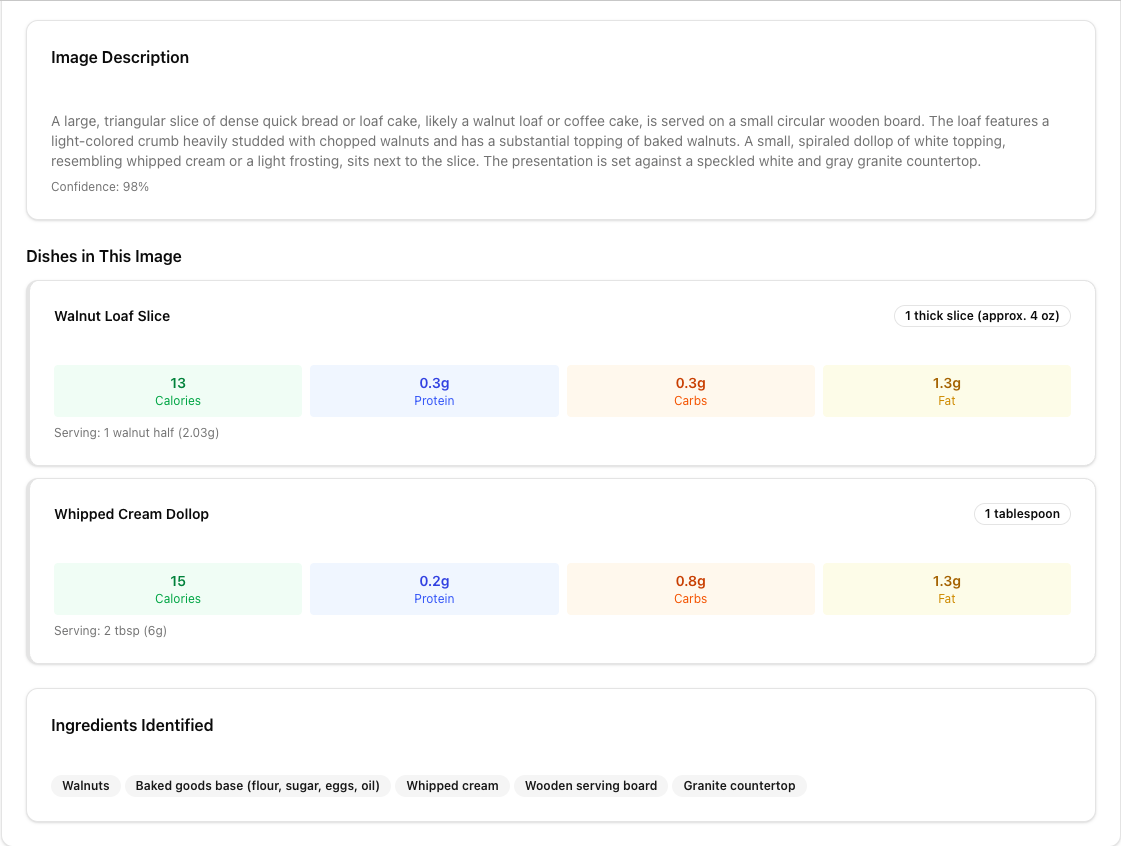
Task: Click the Walnut Loaf Slice dish title
Action: [112, 316]
